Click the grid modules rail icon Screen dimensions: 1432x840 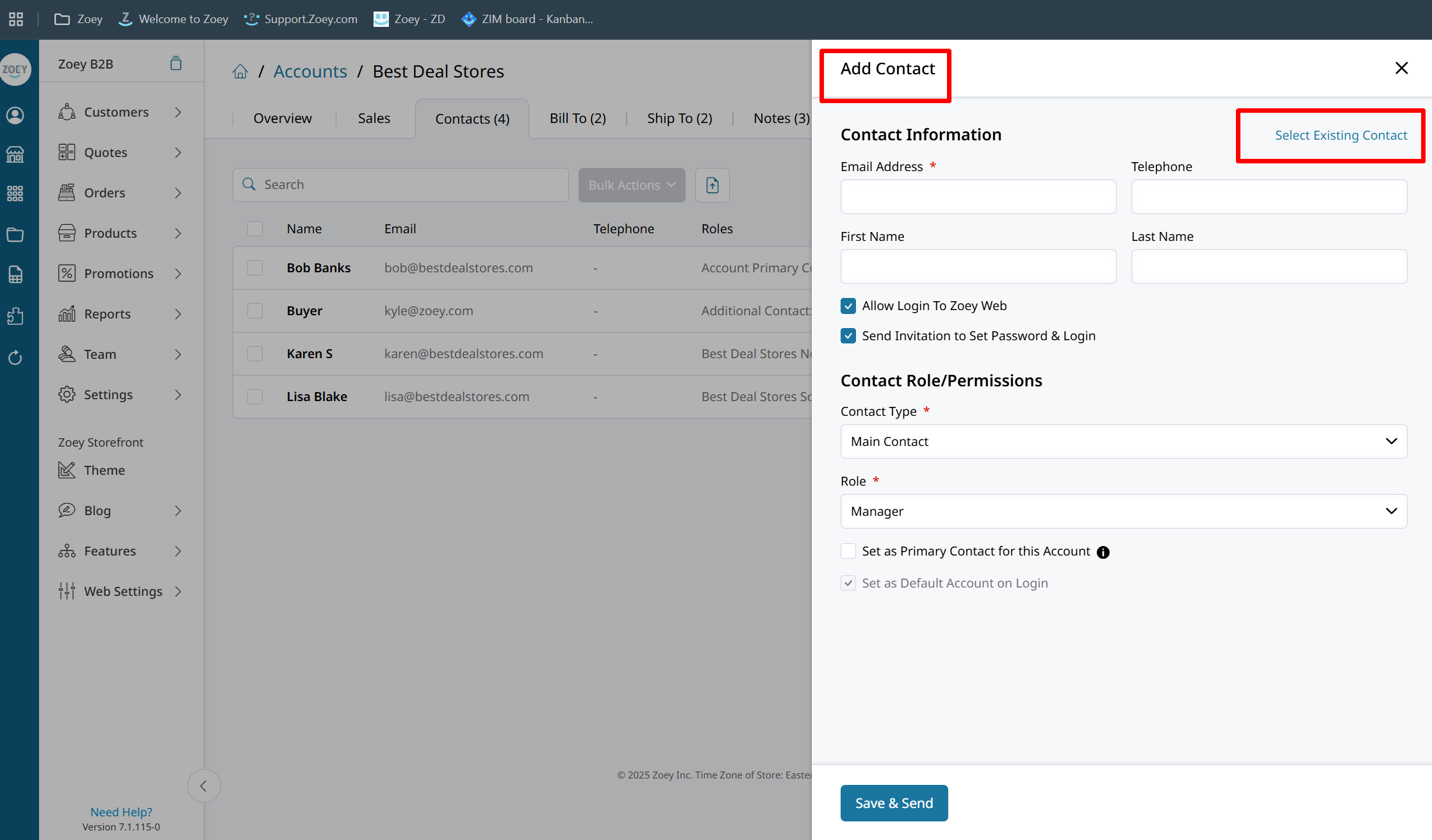[15, 194]
